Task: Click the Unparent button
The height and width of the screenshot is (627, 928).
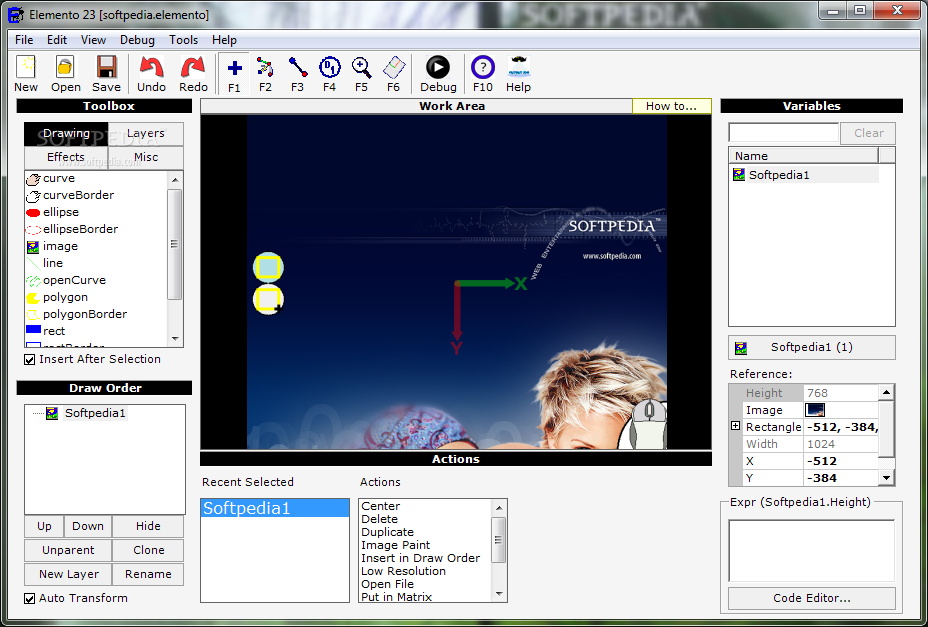Action: tap(68, 550)
